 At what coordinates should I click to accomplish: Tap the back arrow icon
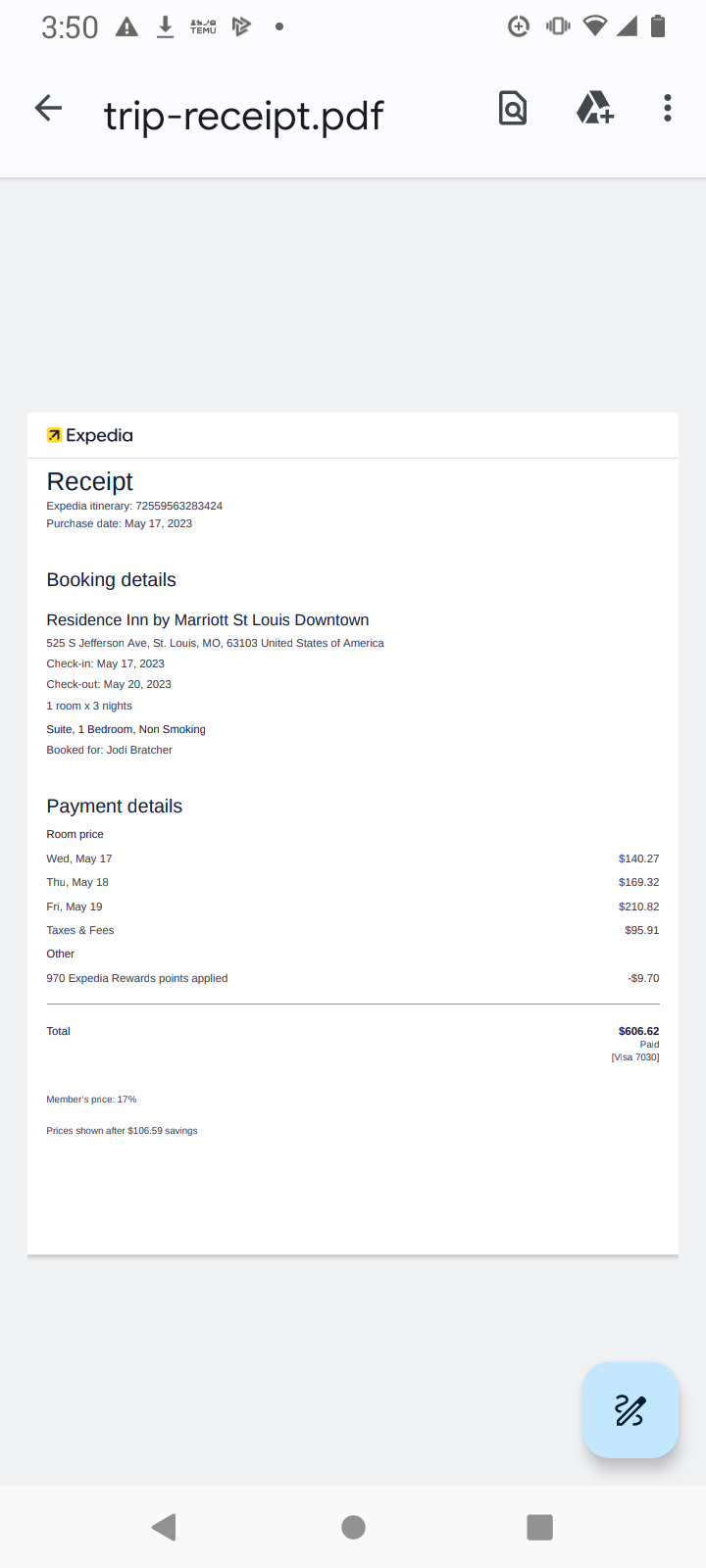(48, 109)
